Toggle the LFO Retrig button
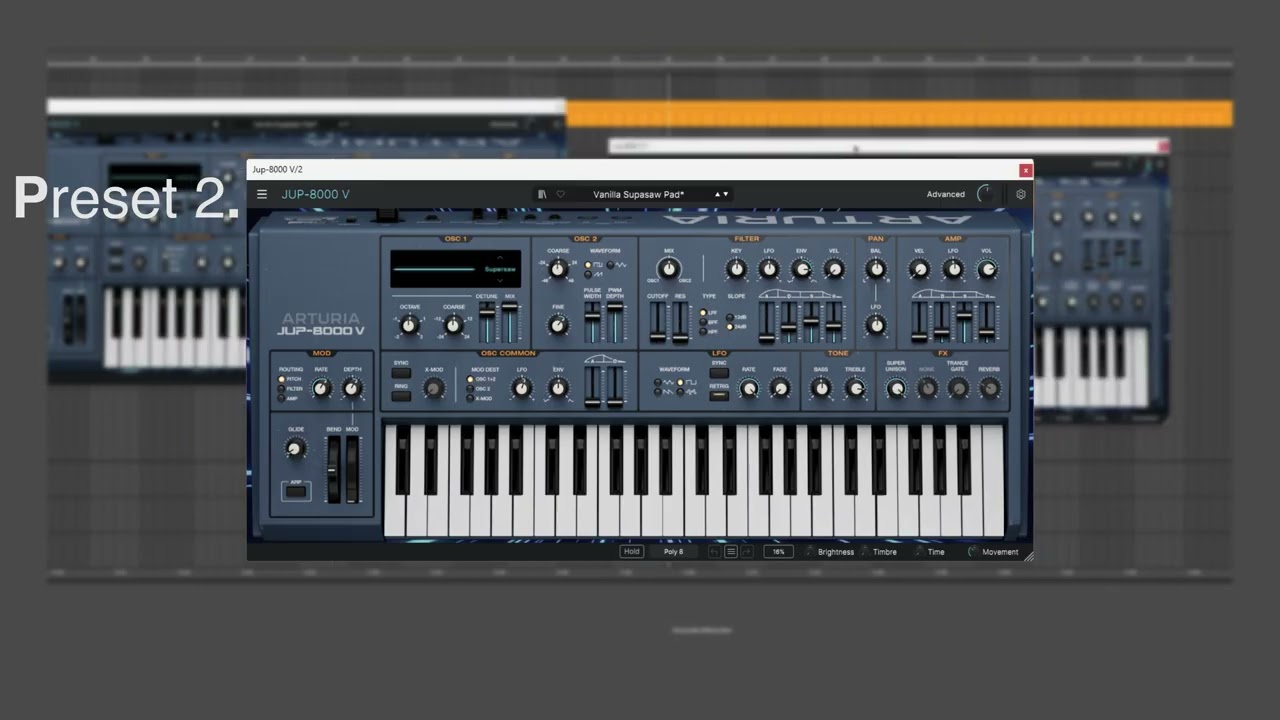The width and height of the screenshot is (1280, 720). point(719,396)
